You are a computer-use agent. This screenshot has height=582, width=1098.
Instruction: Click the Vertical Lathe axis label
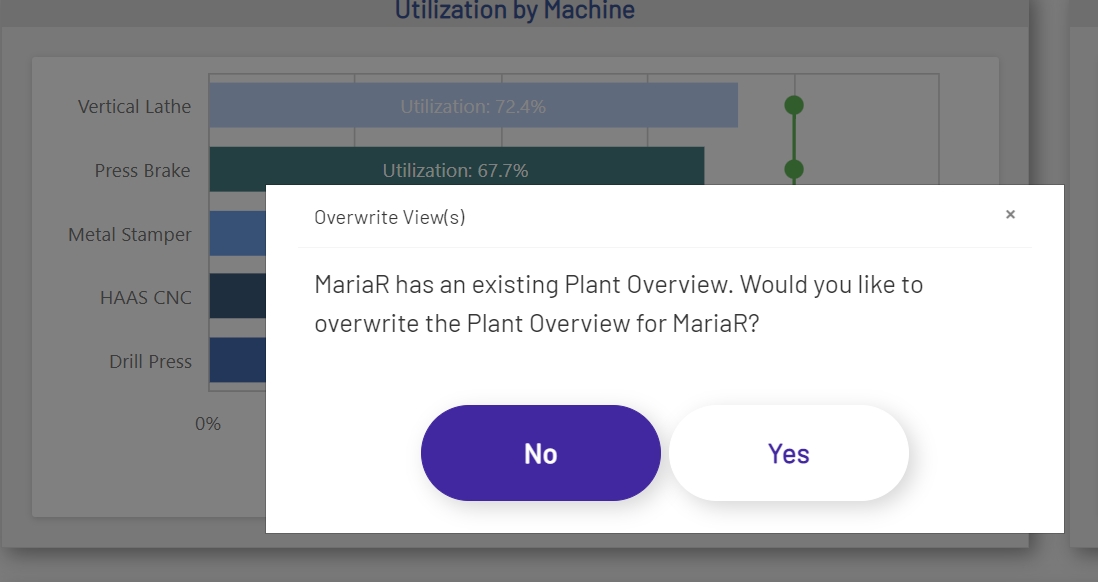point(134,106)
